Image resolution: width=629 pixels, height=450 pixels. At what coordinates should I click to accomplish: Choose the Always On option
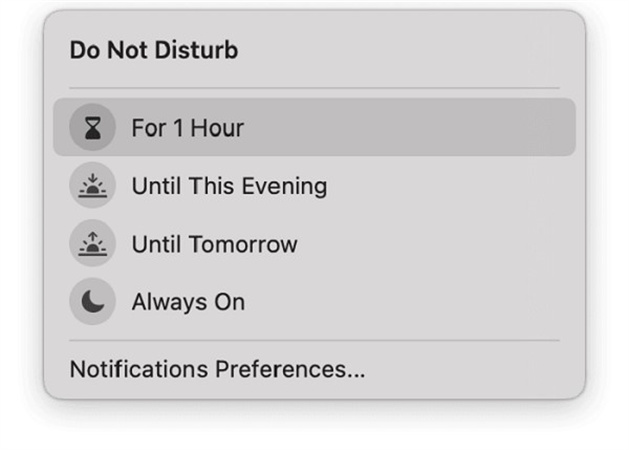point(188,302)
